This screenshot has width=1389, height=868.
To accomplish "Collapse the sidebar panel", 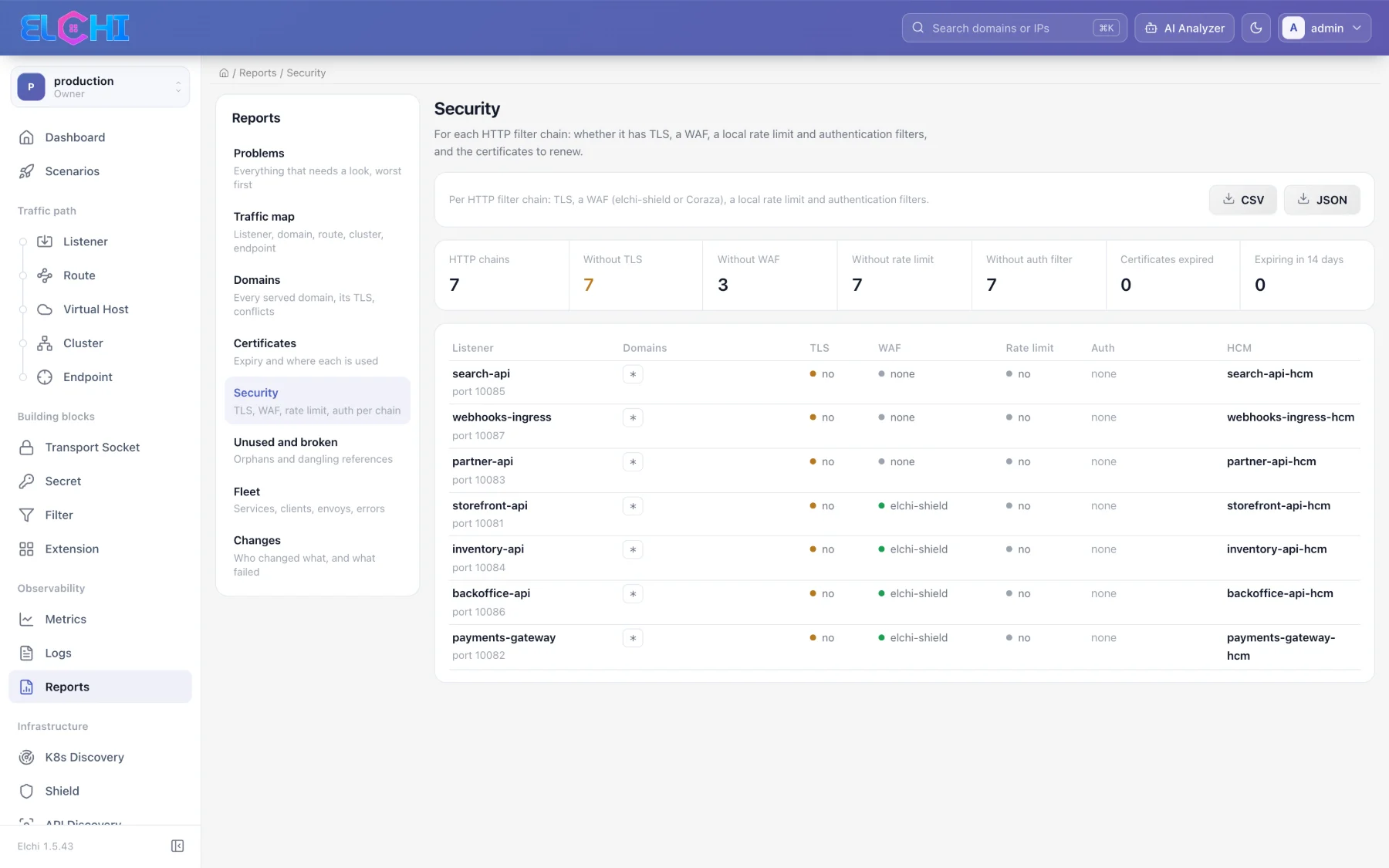I will point(177,846).
